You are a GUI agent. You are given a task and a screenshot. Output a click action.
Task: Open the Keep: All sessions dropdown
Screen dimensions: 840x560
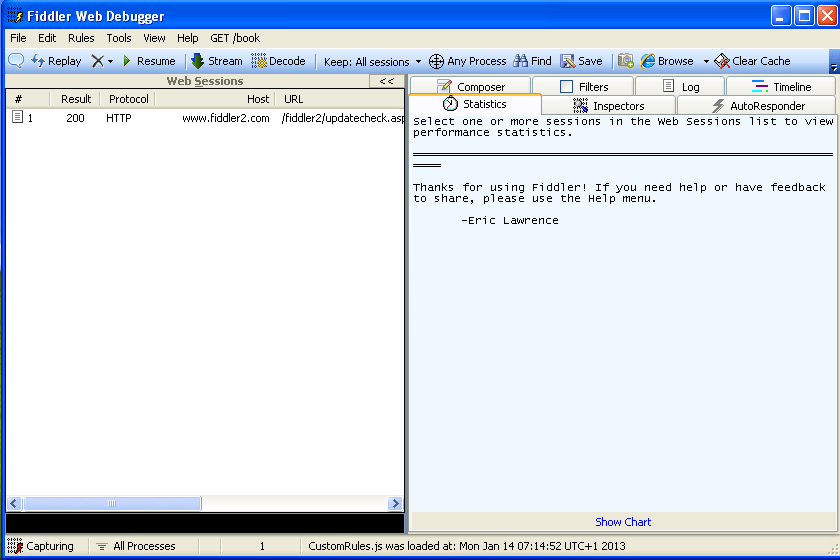(372, 62)
